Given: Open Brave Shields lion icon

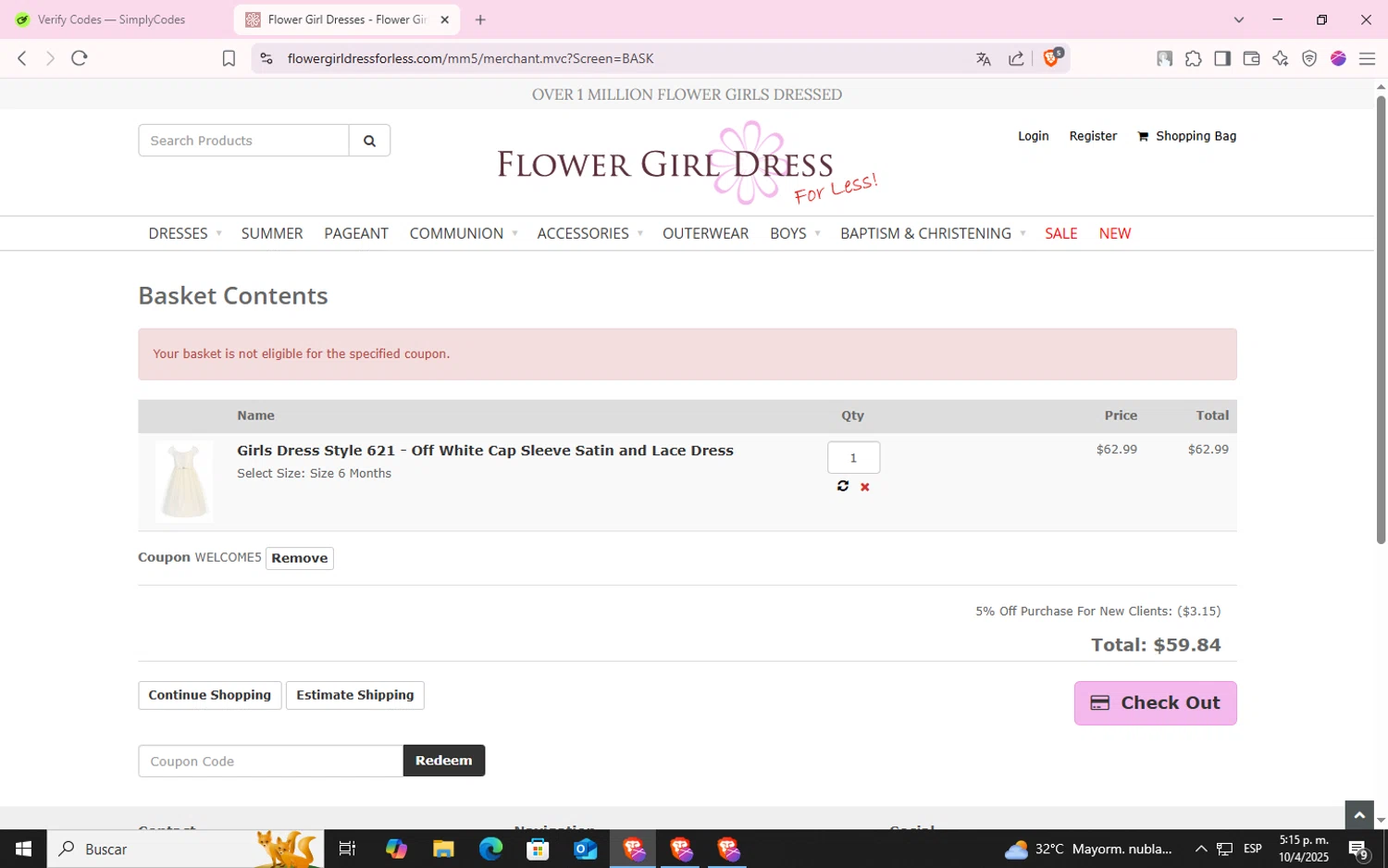Looking at the screenshot, I should click(1051, 57).
